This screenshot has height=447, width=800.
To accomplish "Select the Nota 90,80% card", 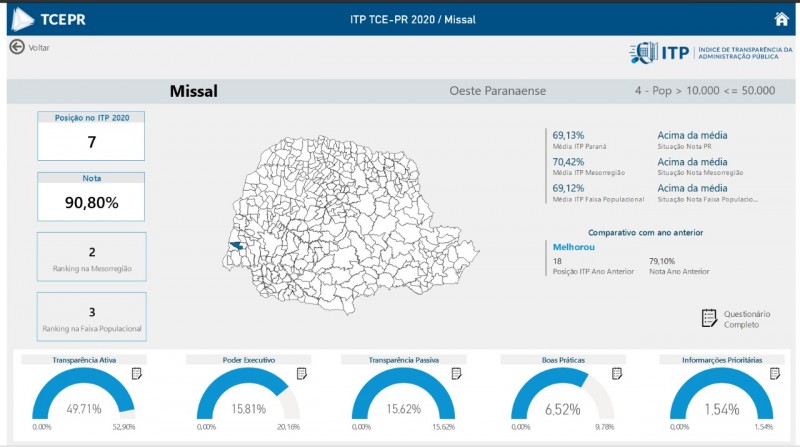I will 92,196.
